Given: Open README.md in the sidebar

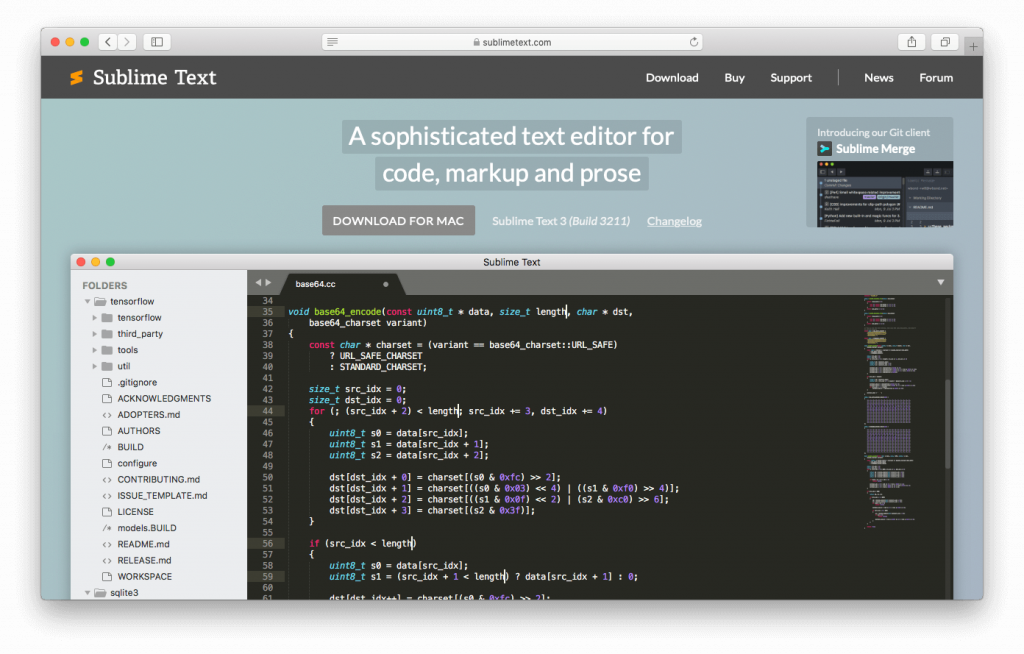Looking at the screenshot, I should [143, 544].
